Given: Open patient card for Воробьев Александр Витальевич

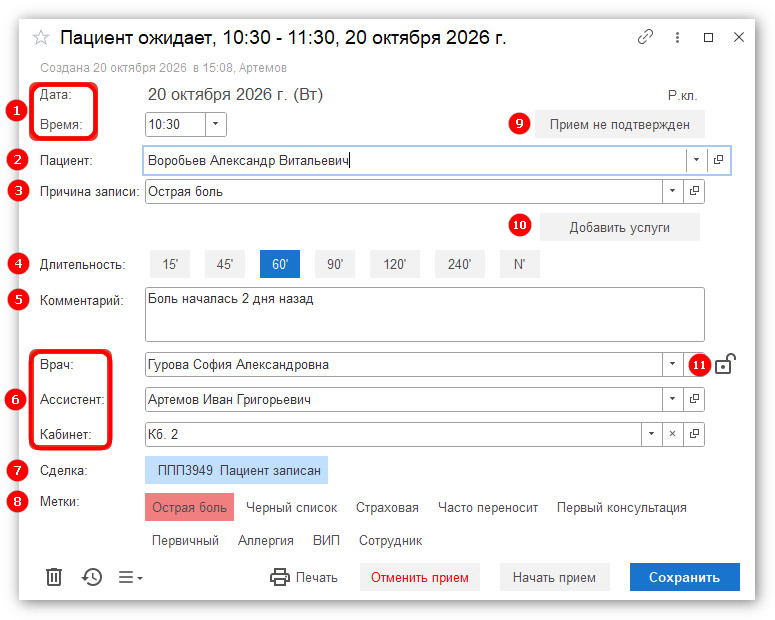Looking at the screenshot, I should click(719, 160).
